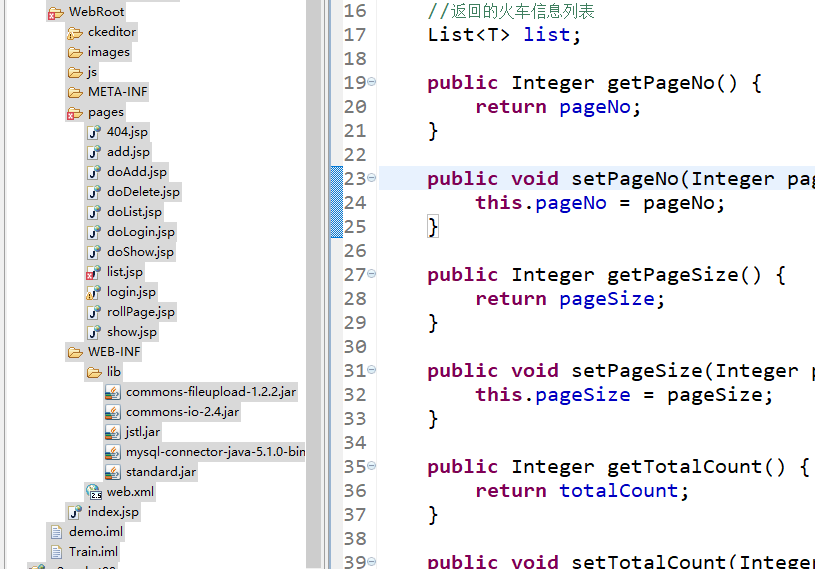Click line number 16 in gutter

pos(355,11)
